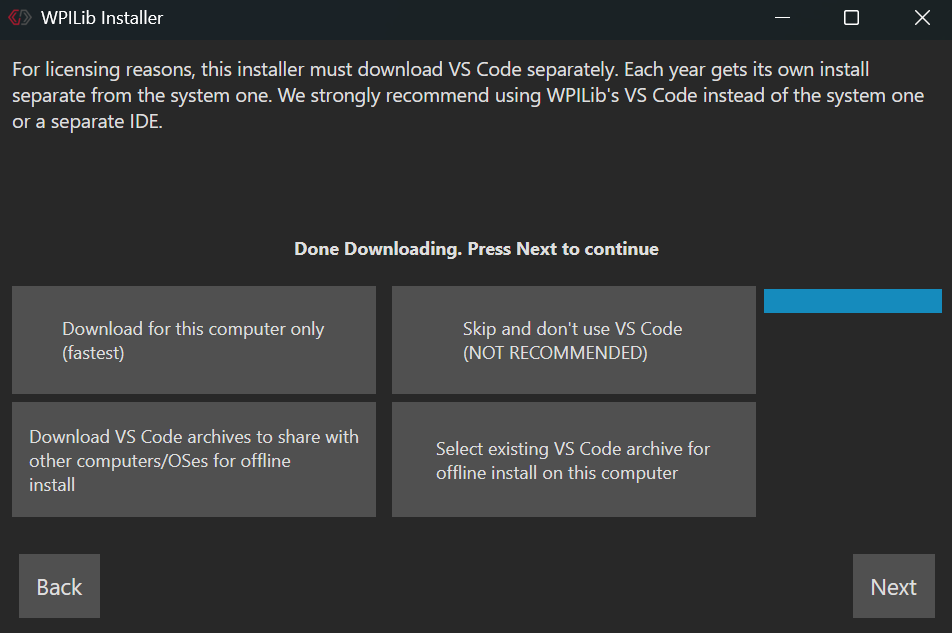Viewport: 952px width, 633px height.
Task: Click the Done Downloading status message
Action: click(476, 249)
